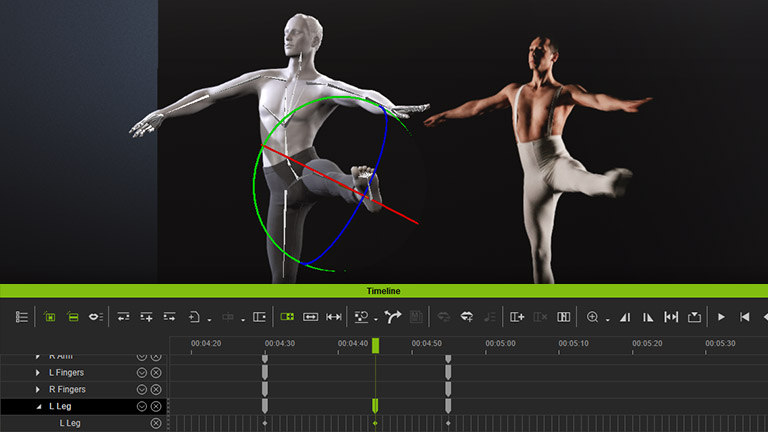Collapse the L Leg track

(38, 406)
